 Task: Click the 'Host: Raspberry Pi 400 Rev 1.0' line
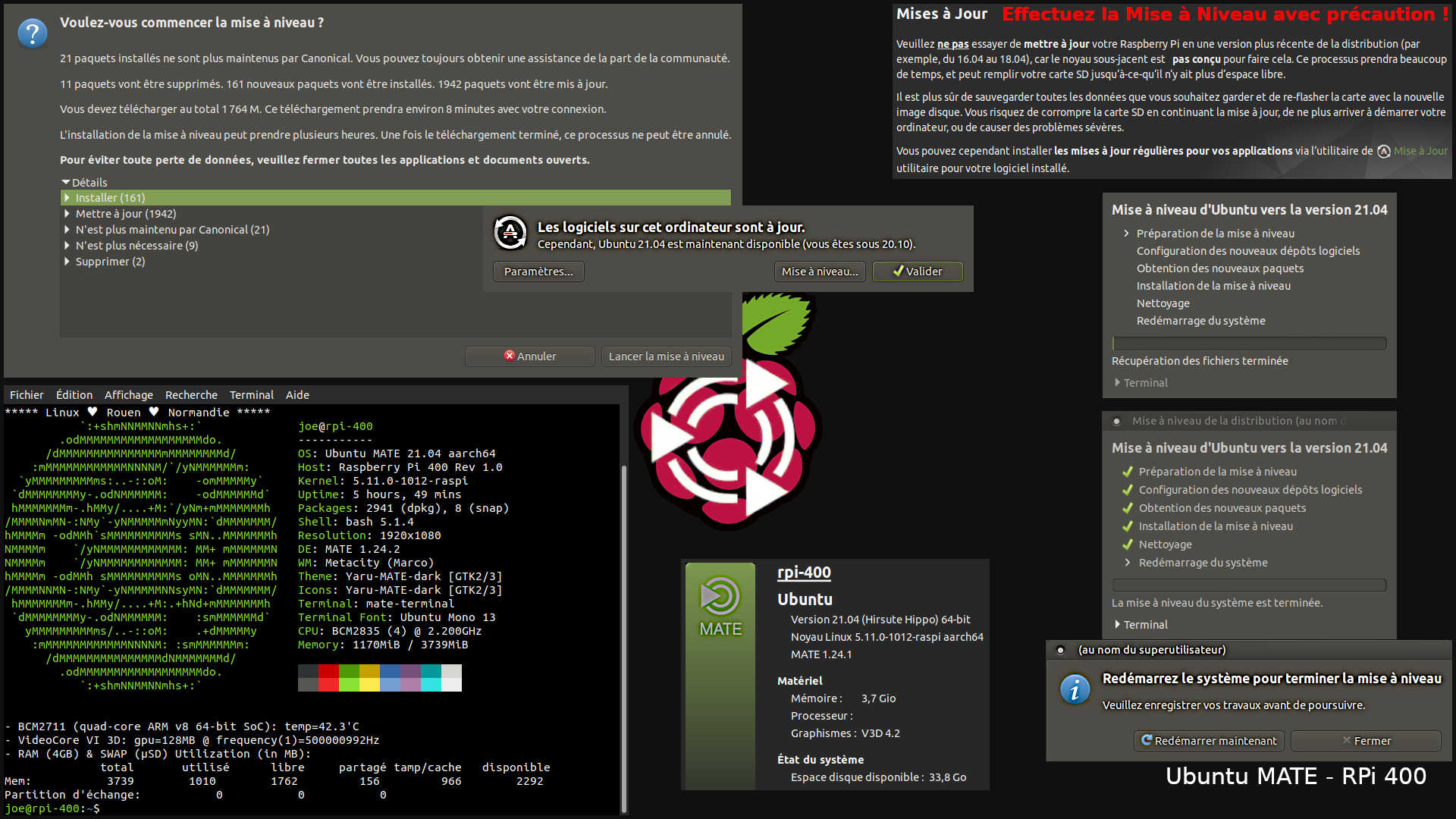pos(400,467)
